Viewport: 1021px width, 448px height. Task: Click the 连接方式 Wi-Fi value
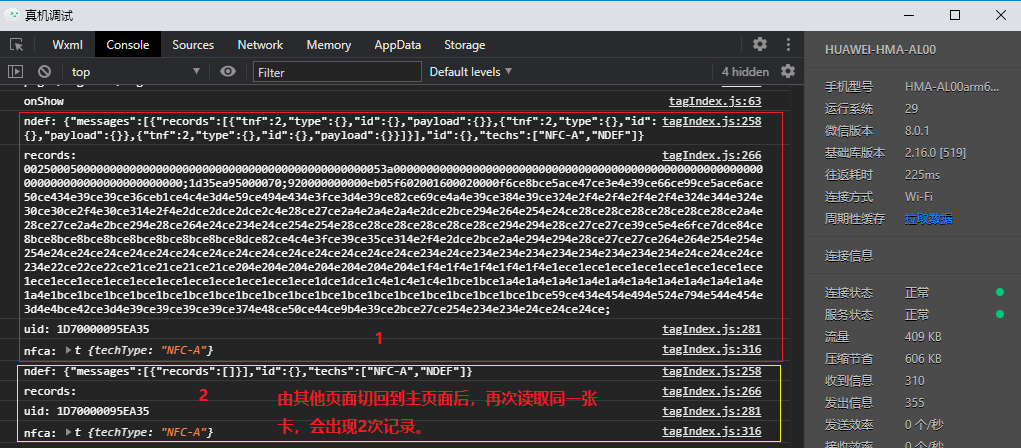click(919, 197)
